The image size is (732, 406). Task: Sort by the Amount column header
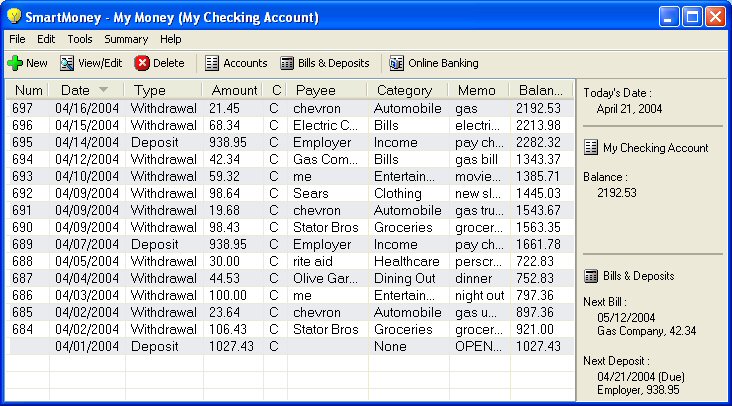[x=233, y=90]
